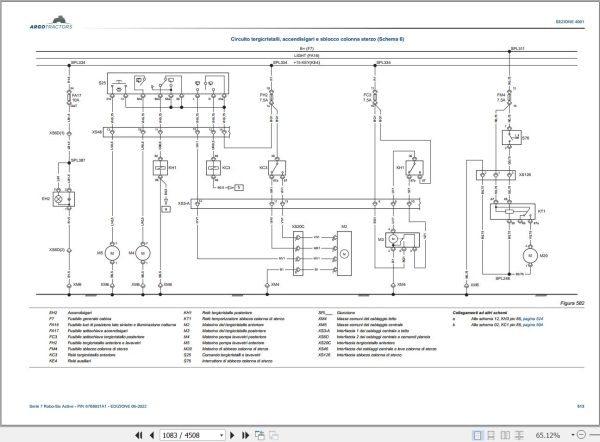The height and width of the screenshot is (442, 600).
Task: Go to the first page
Action: [x=139, y=435]
